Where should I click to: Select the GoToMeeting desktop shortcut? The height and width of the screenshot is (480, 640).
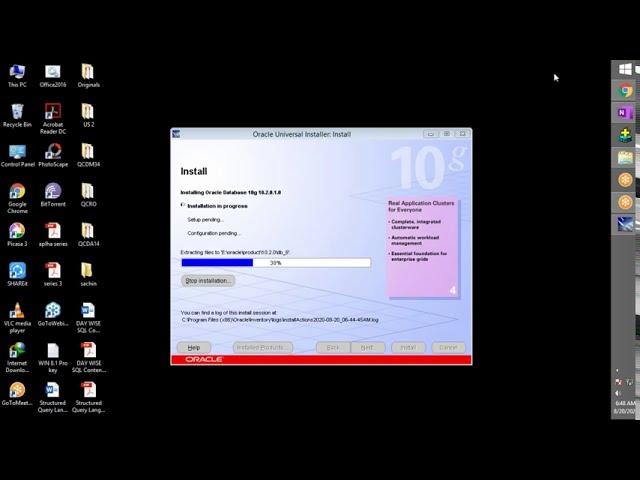click(x=17, y=394)
